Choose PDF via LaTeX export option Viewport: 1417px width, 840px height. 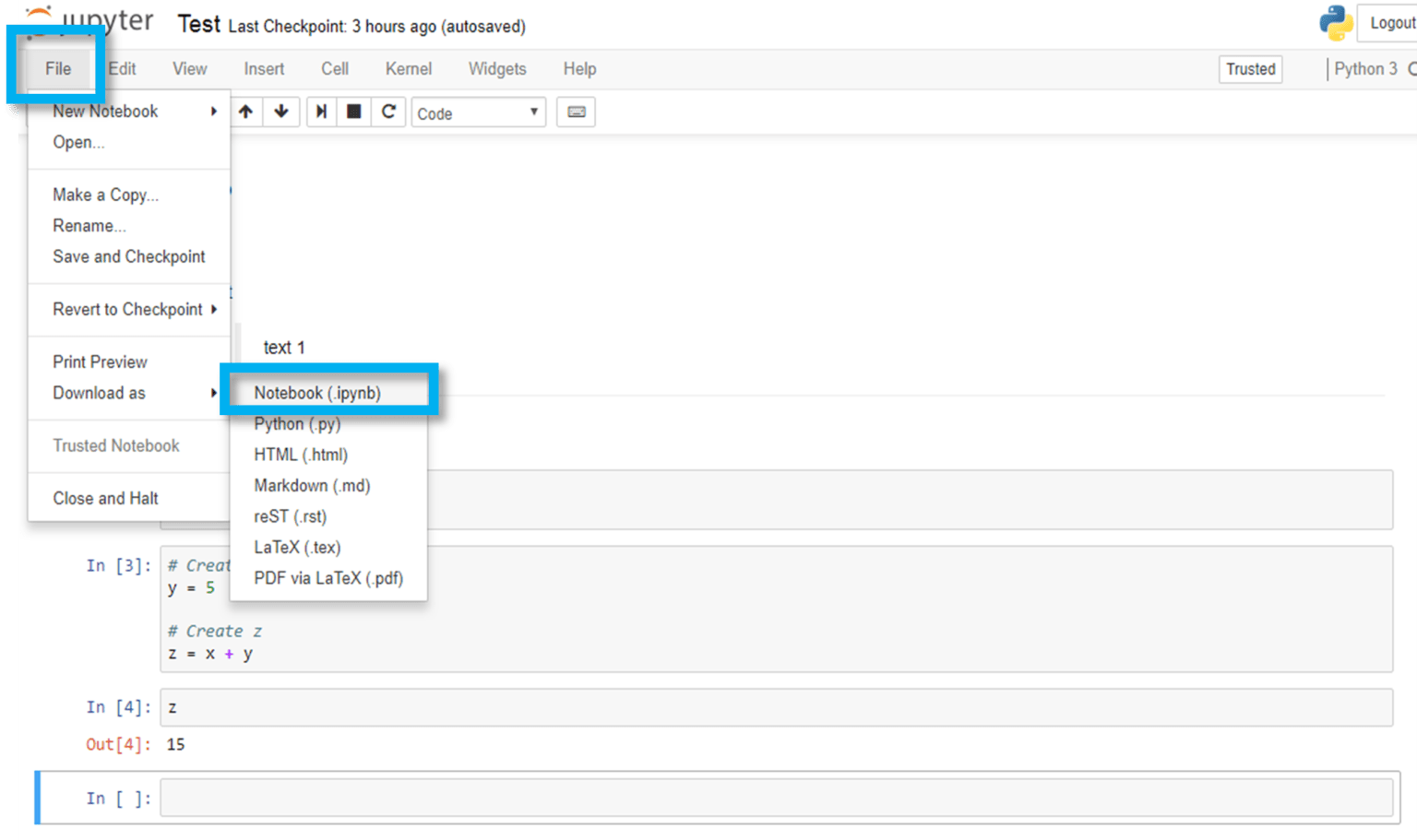point(328,578)
